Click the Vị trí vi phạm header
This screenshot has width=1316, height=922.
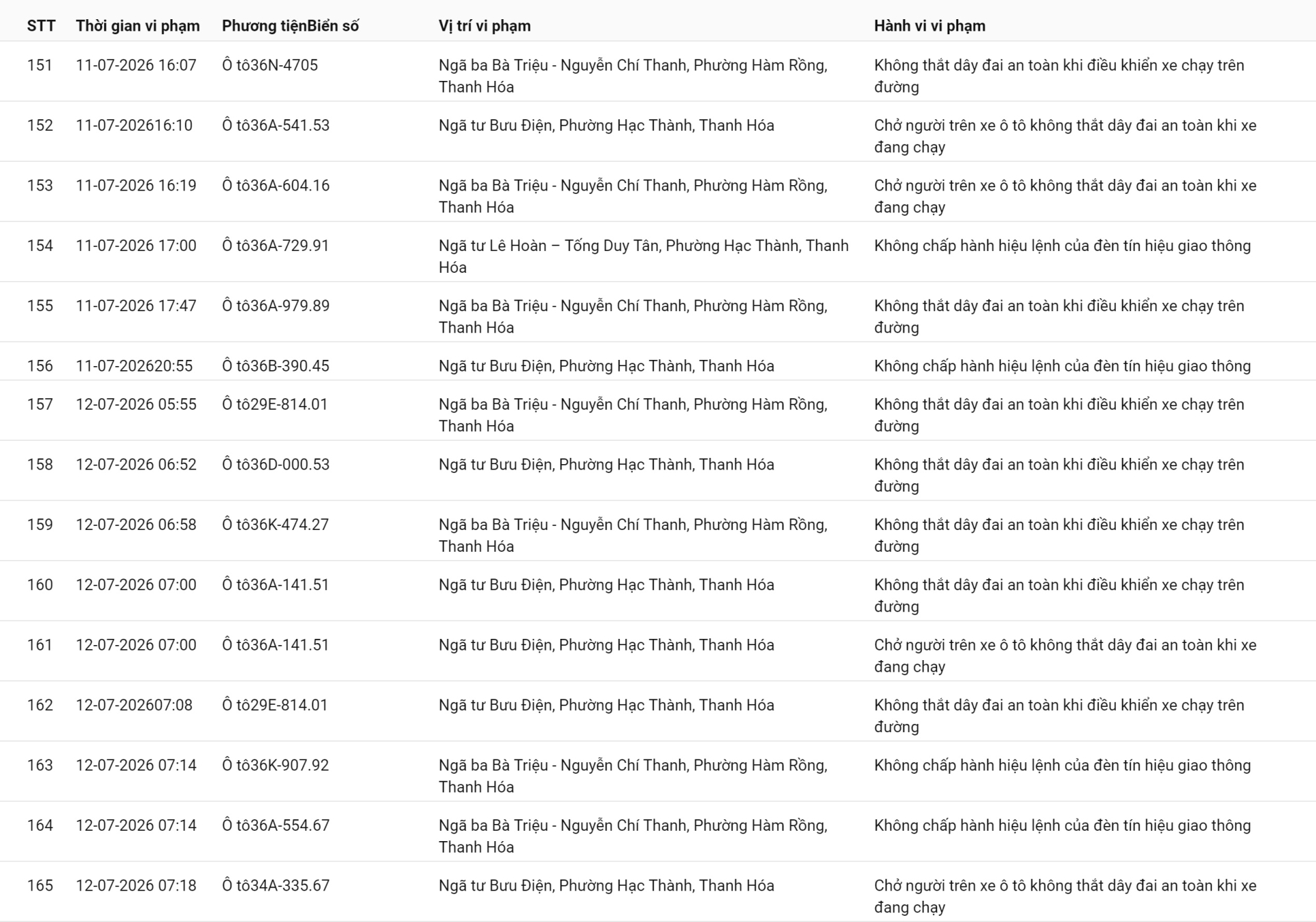(x=485, y=26)
